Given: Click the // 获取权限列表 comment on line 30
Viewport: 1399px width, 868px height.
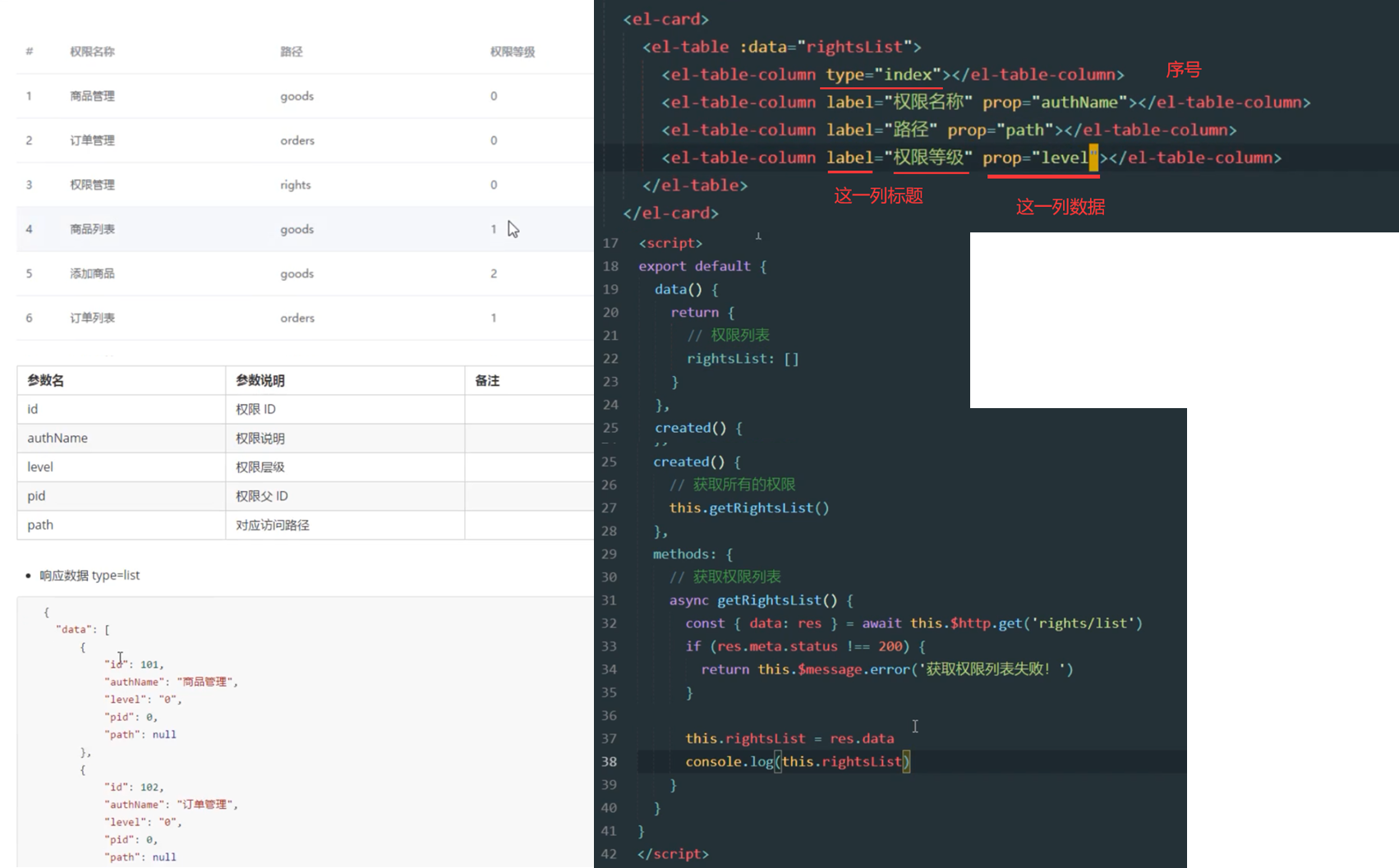Looking at the screenshot, I should pos(725,577).
